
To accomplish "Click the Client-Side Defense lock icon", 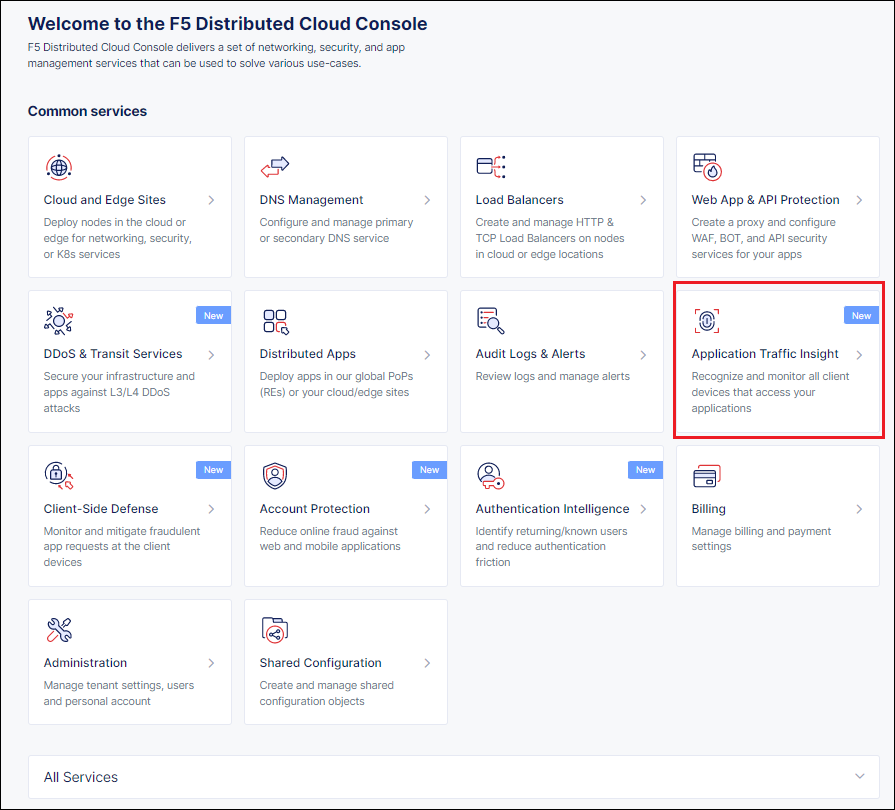I will tap(58, 476).
